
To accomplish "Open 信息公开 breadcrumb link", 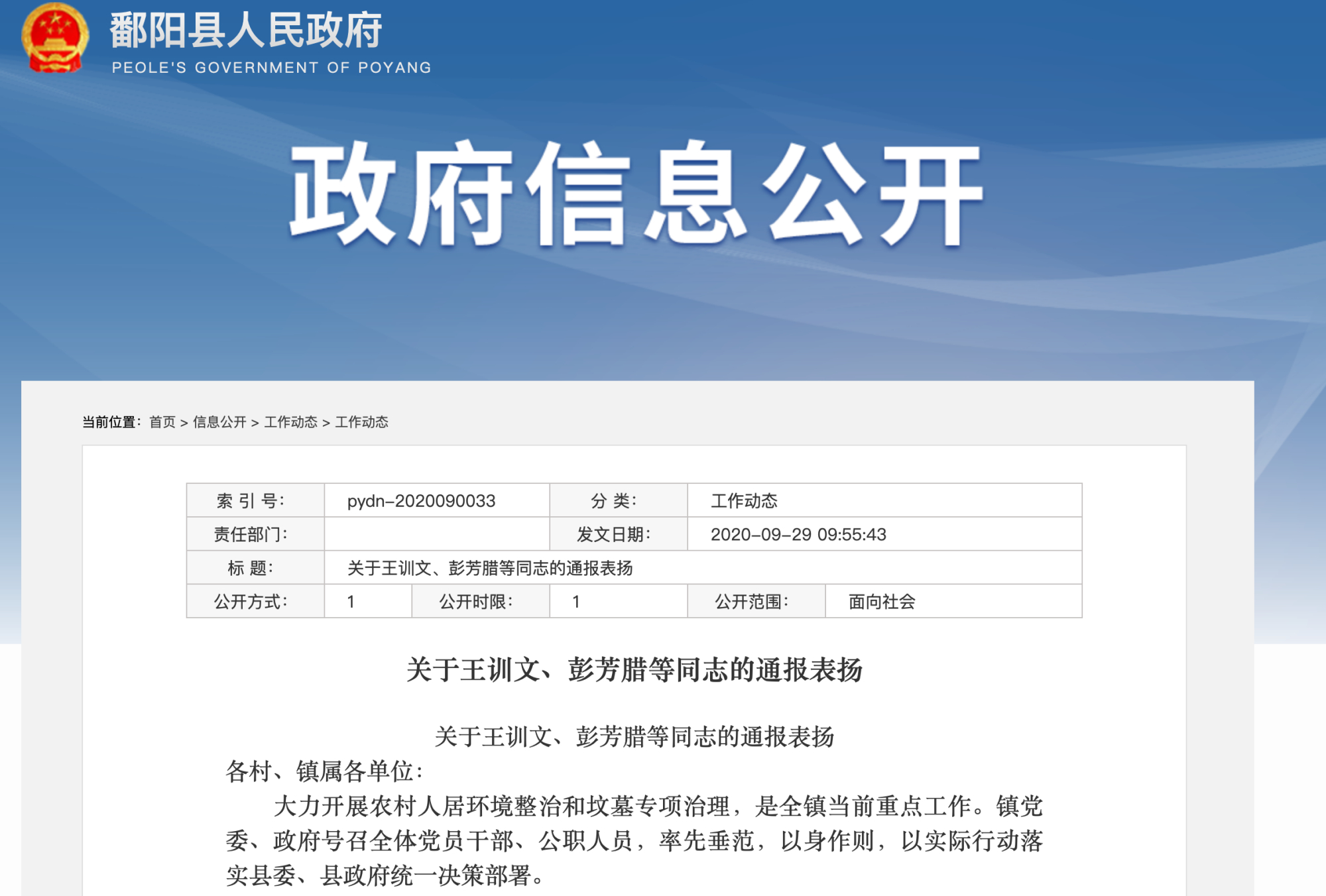I will pyautogui.click(x=219, y=422).
